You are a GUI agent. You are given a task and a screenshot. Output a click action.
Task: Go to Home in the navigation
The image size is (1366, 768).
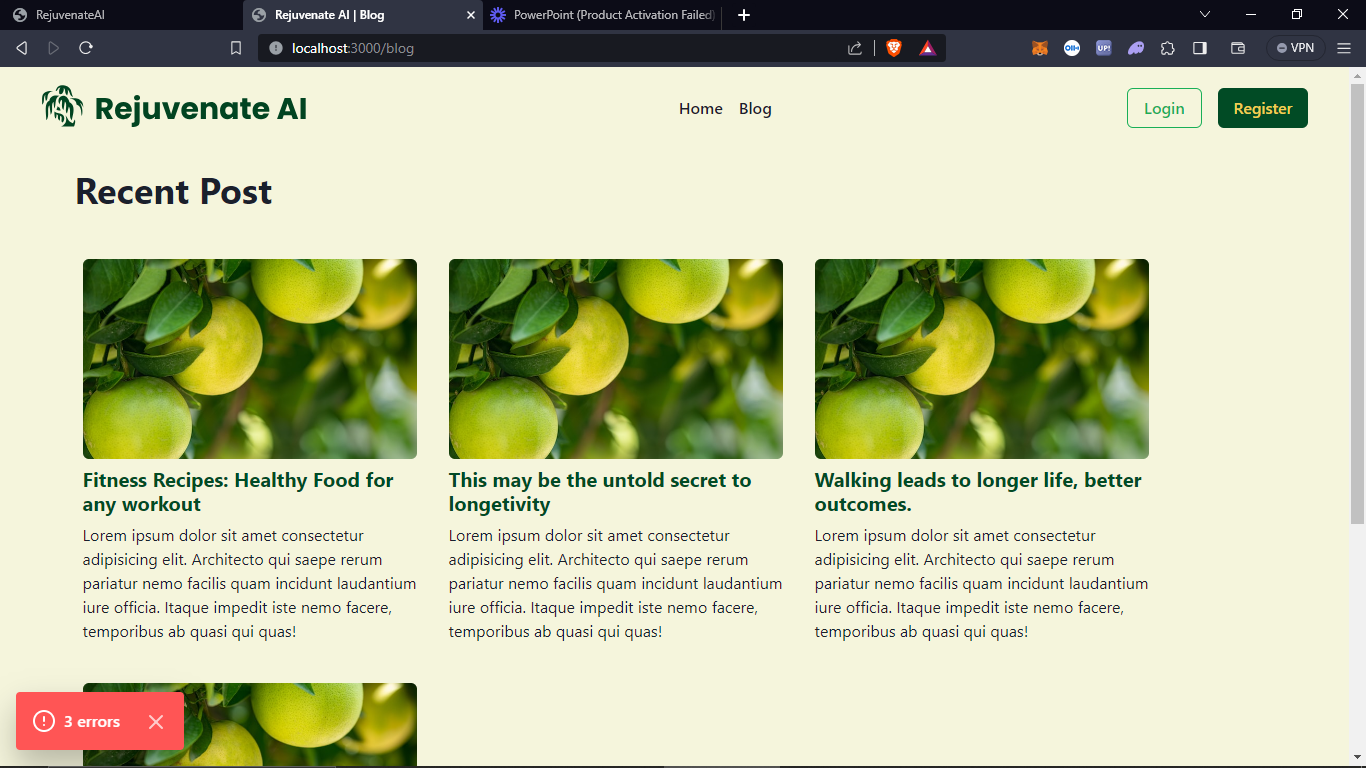pyautogui.click(x=701, y=108)
